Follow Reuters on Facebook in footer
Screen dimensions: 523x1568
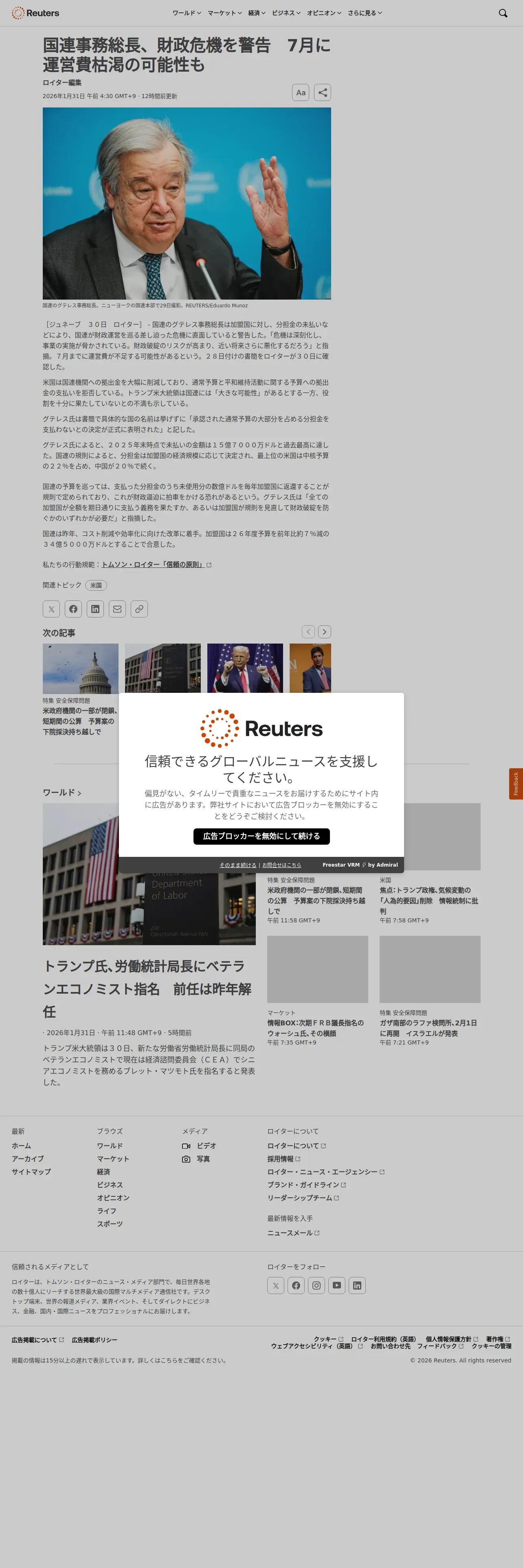point(296,1285)
